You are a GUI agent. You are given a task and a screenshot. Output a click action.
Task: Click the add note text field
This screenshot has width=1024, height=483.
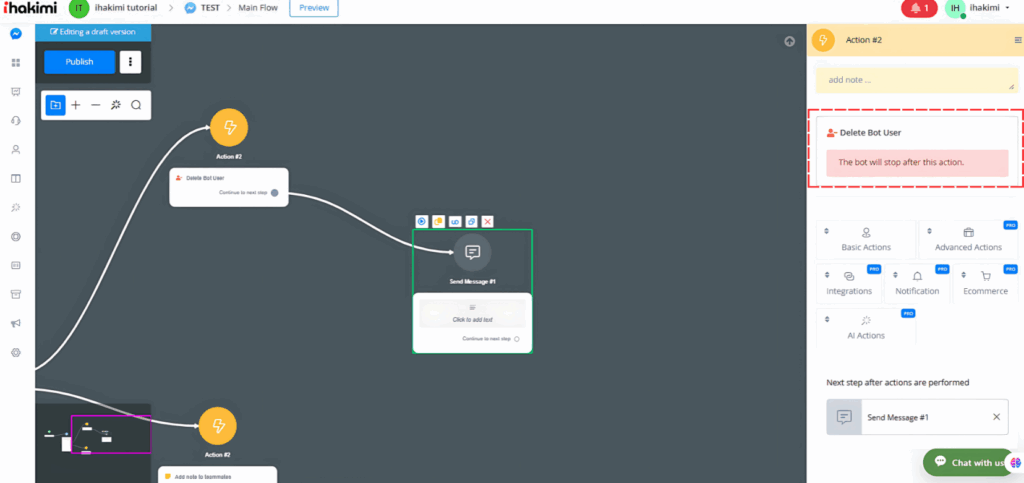point(915,80)
